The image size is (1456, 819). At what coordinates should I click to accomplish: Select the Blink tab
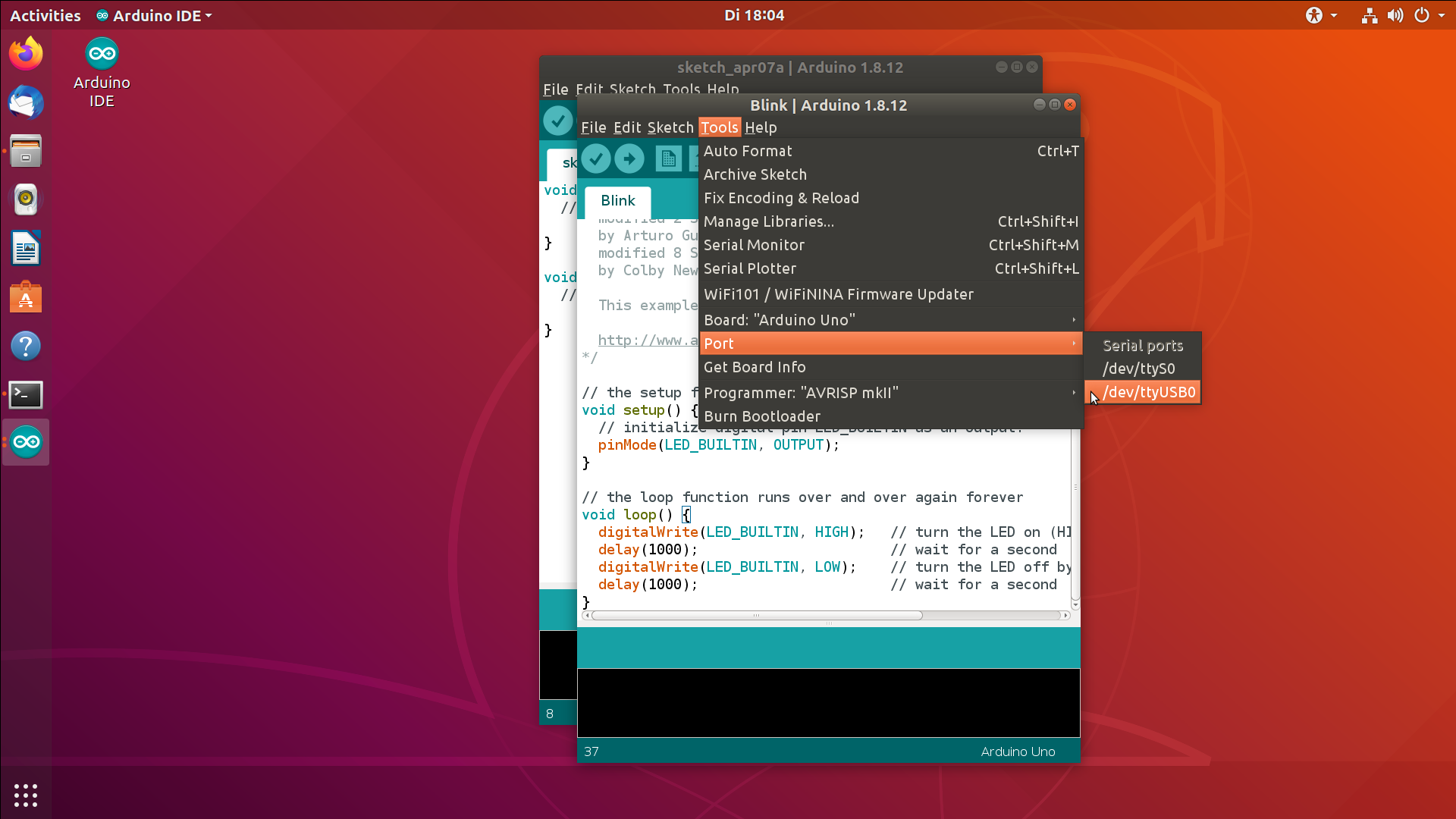tap(618, 201)
